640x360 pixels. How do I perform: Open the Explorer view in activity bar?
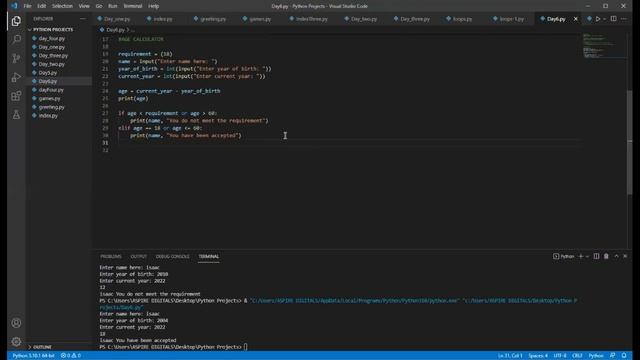tap(16, 21)
